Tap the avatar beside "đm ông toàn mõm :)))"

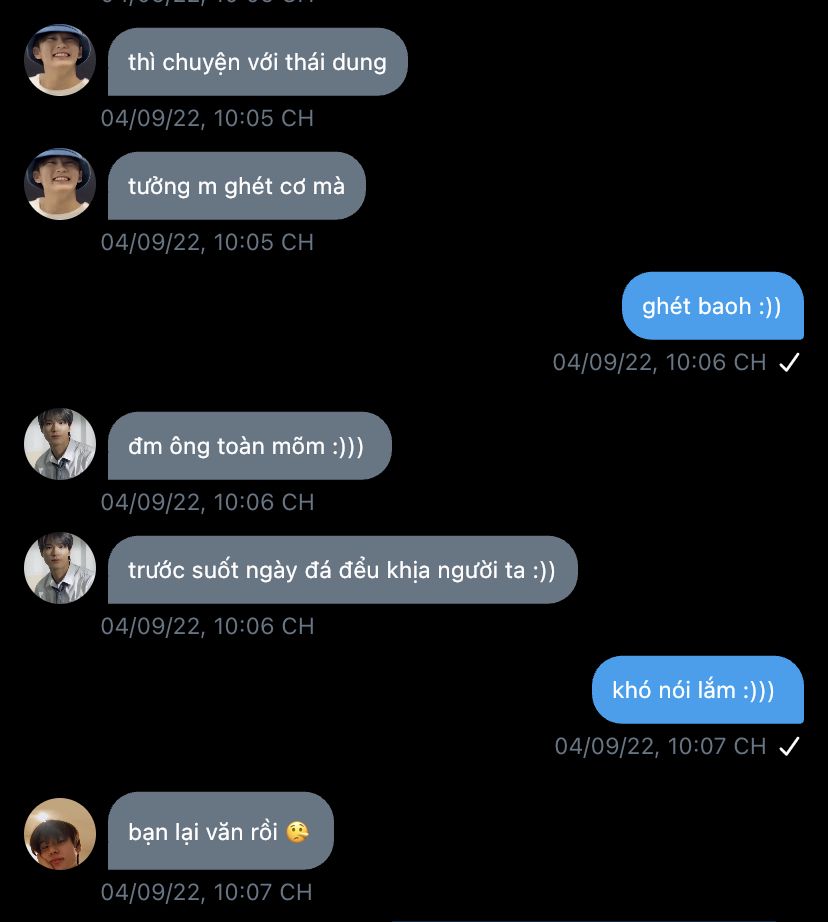(60, 444)
